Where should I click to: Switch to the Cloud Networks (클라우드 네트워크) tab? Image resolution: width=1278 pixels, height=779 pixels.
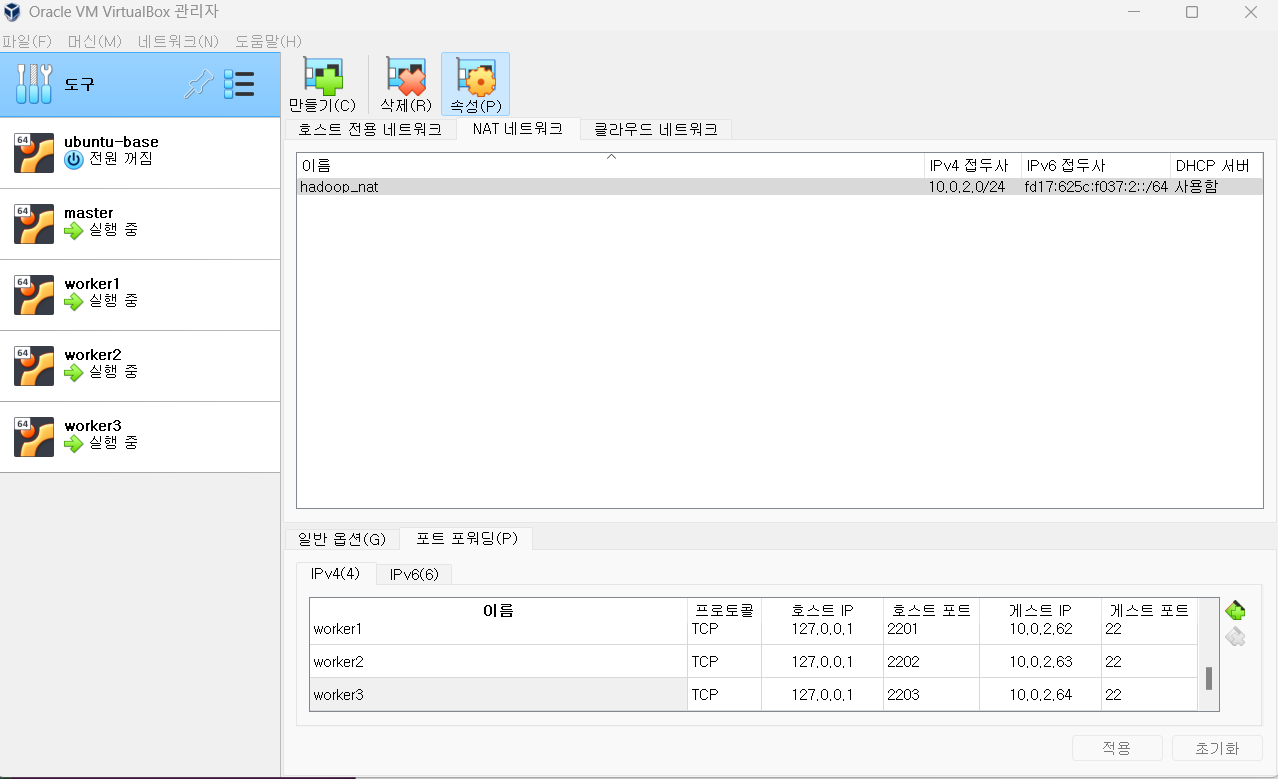(x=656, y=129)
